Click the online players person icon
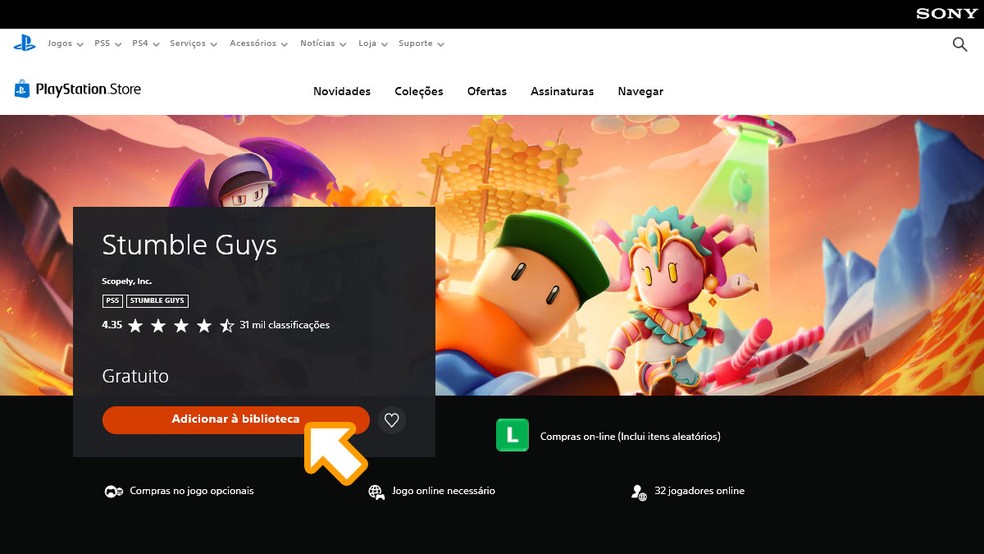Viewport: 984px width, 554px height. coord(639,492)
